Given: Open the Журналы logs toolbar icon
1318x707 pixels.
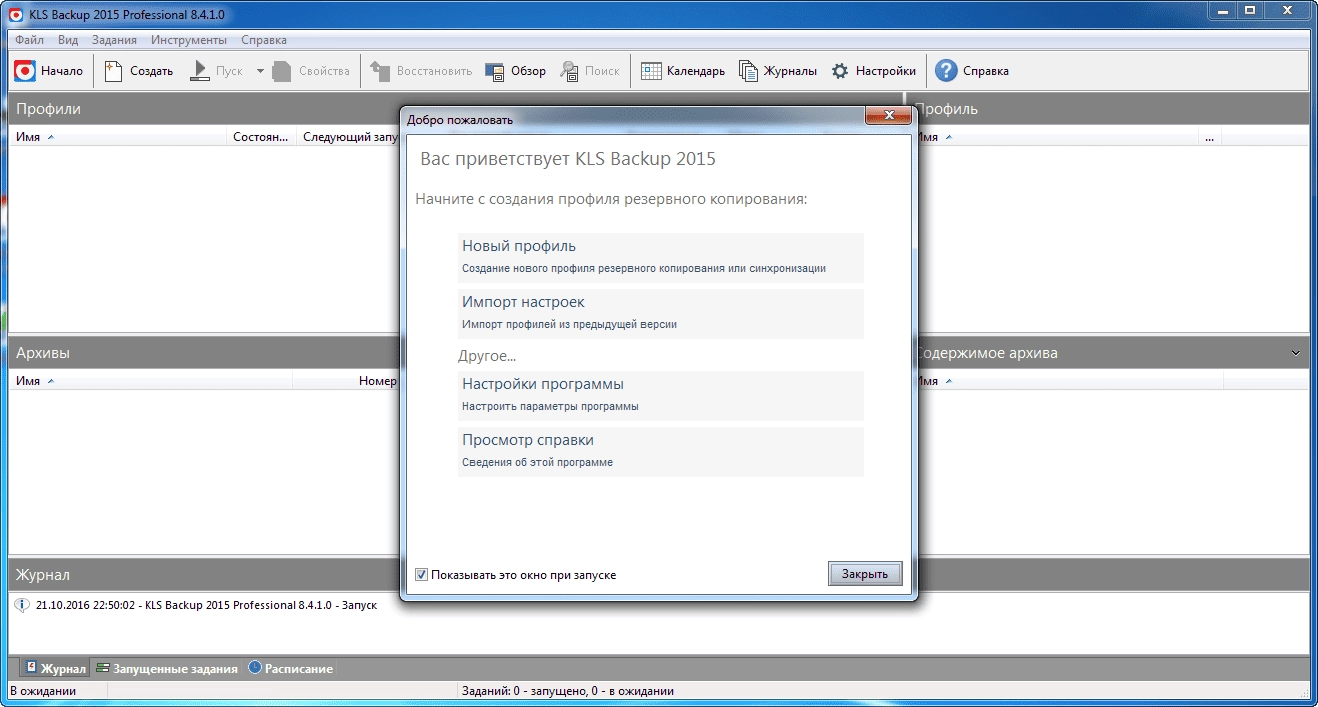Looking at the screenshot, I should coord(748,71).
